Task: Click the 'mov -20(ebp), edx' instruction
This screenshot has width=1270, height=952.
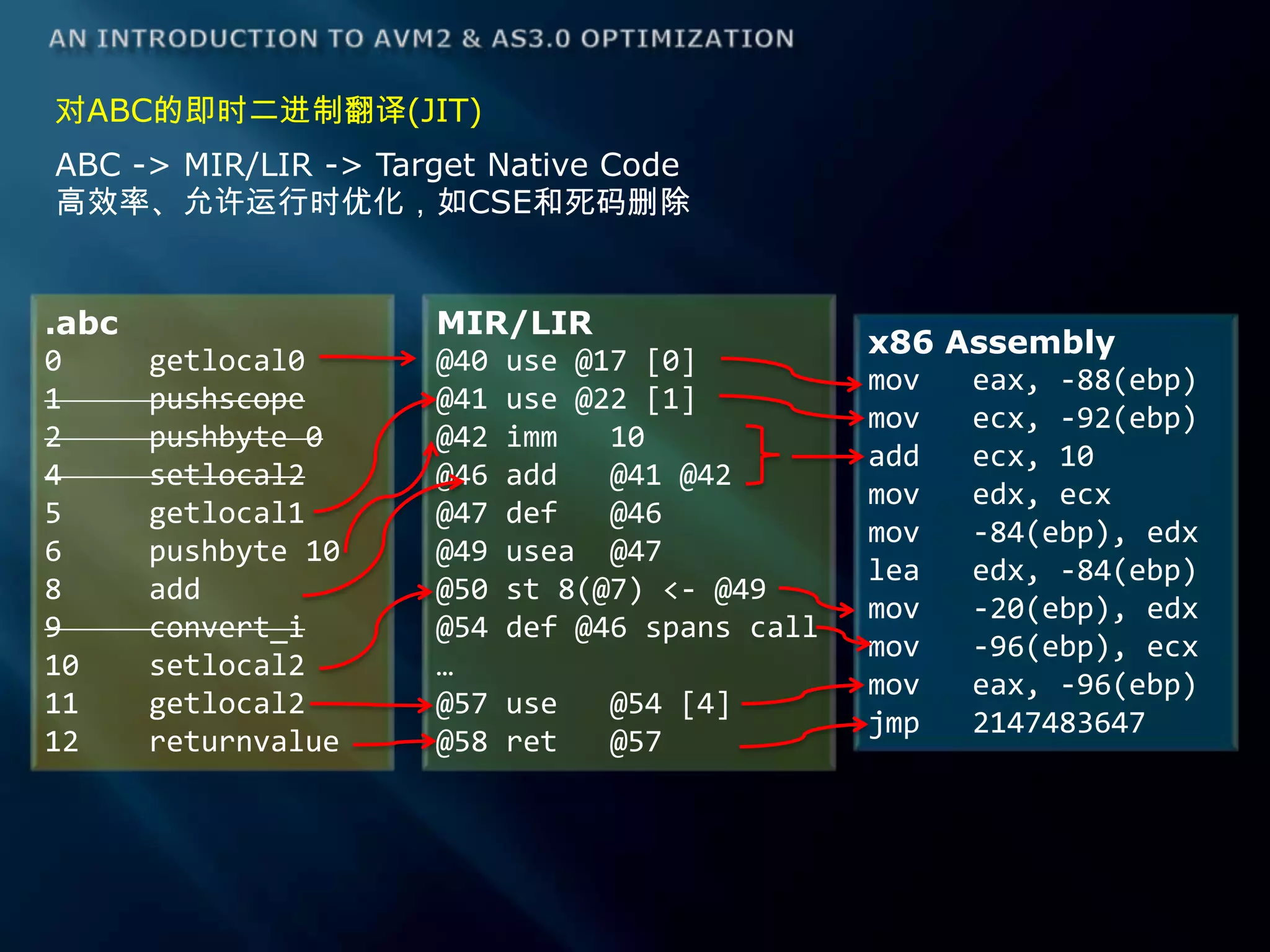Action: (1033, 609)
